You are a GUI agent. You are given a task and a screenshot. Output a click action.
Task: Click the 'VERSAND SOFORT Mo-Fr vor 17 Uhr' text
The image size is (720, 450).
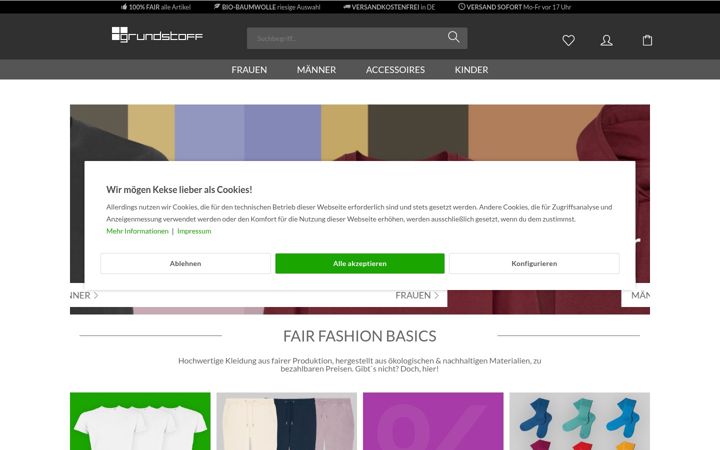tap(519, 7)
